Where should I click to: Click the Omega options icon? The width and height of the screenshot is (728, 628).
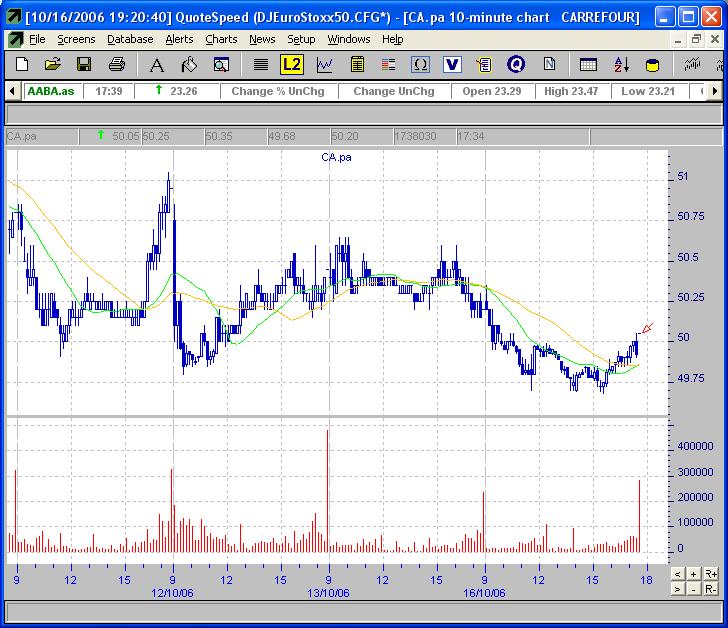pos(420,65)
